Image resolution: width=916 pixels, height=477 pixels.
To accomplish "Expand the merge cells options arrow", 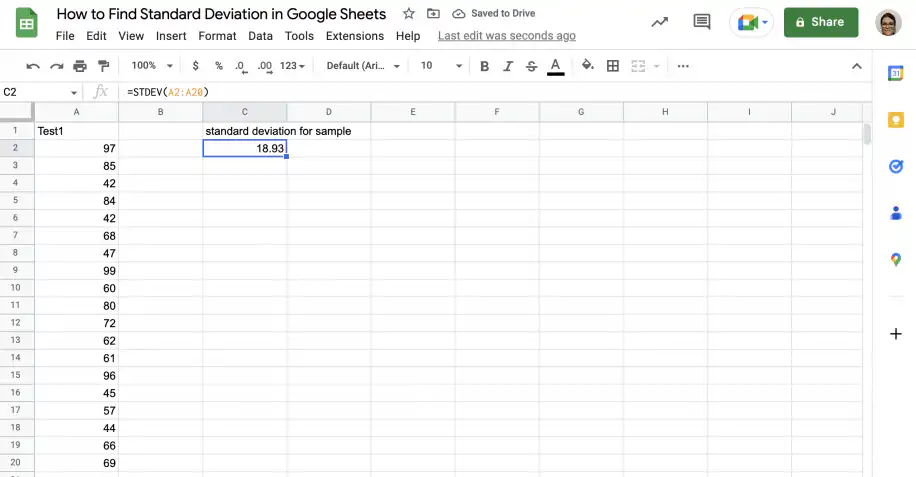I will point(656,66).
